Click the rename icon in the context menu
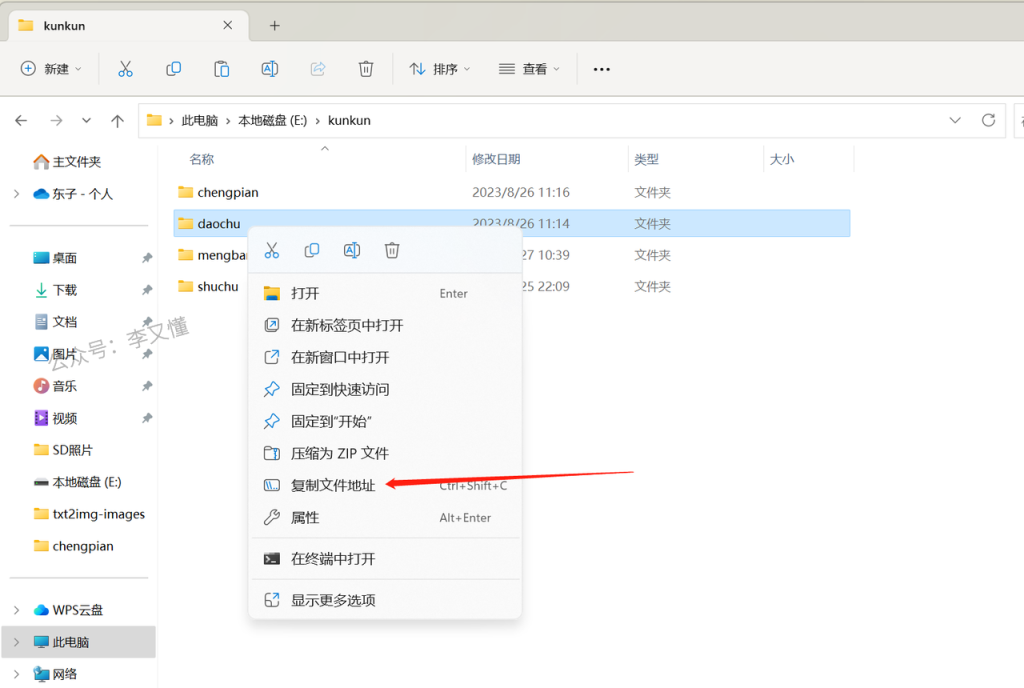 (x=352, y=250)
